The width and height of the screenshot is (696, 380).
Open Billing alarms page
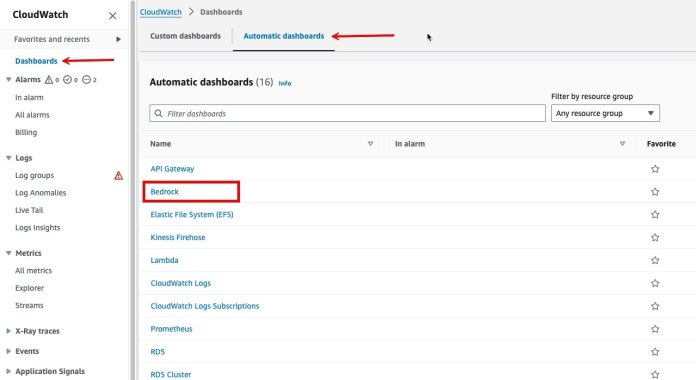point(26,132)
